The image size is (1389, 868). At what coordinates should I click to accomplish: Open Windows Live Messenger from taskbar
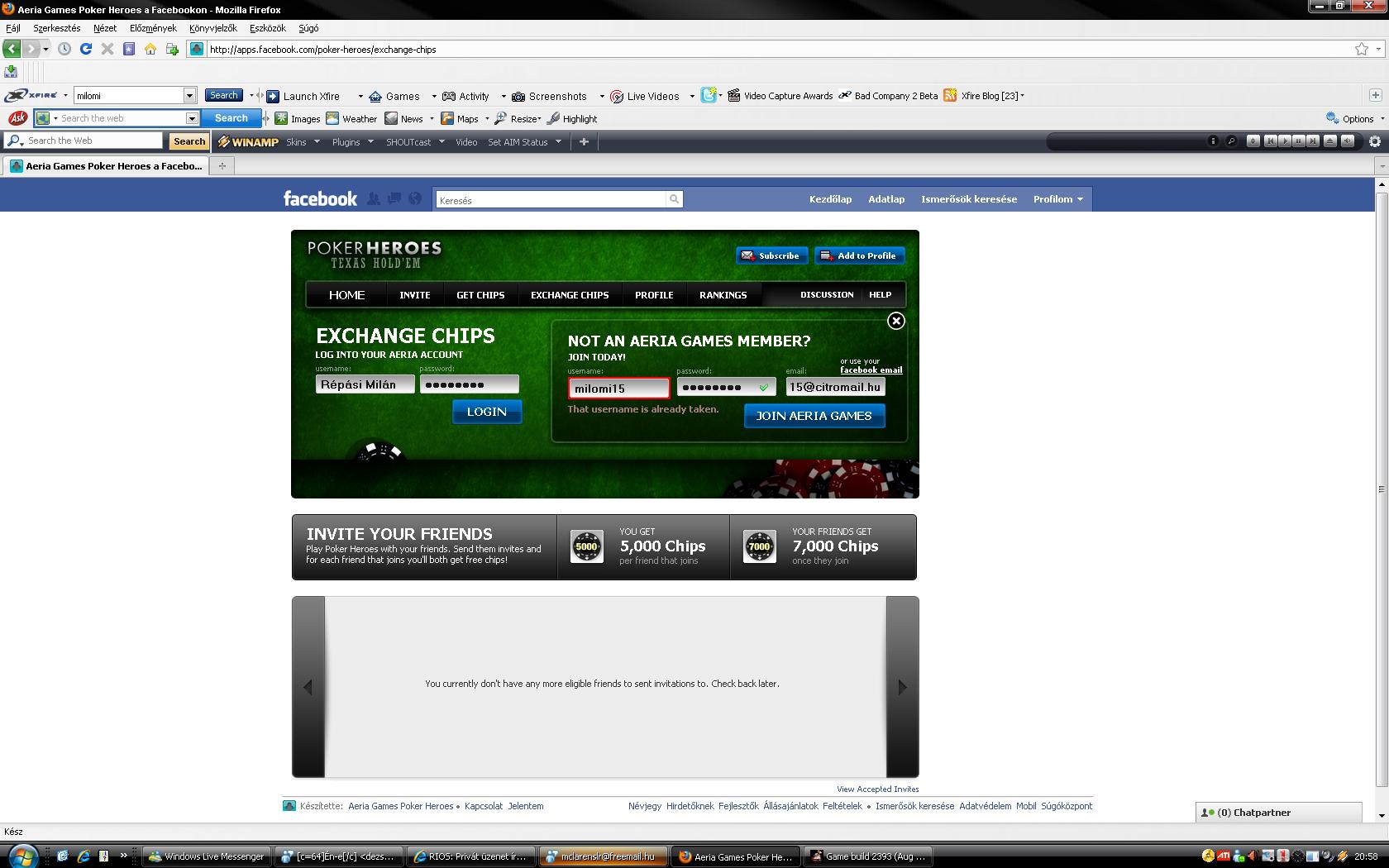(x=207, y=856)
